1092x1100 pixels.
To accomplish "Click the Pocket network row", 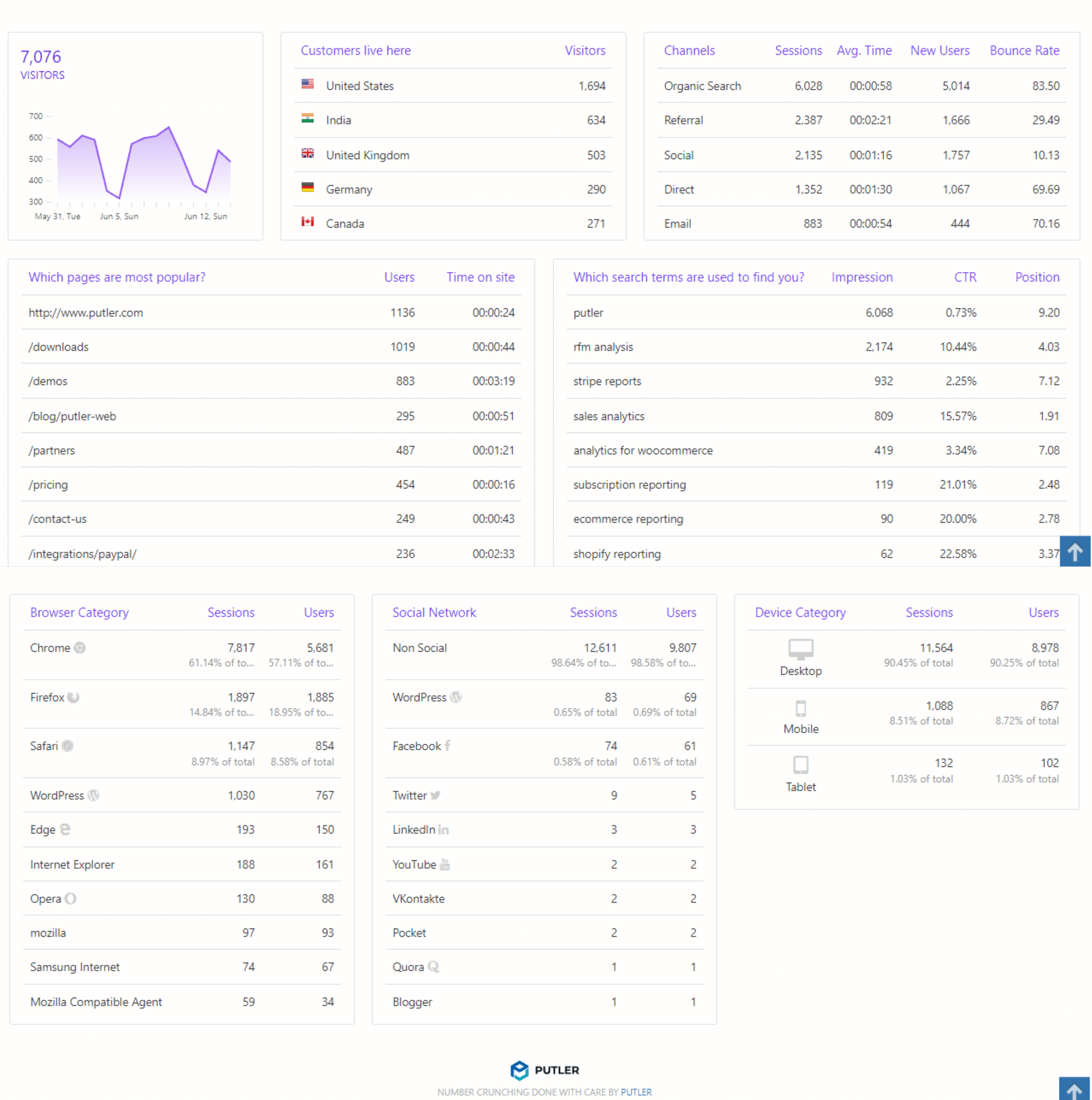I will tap(544, 932).
